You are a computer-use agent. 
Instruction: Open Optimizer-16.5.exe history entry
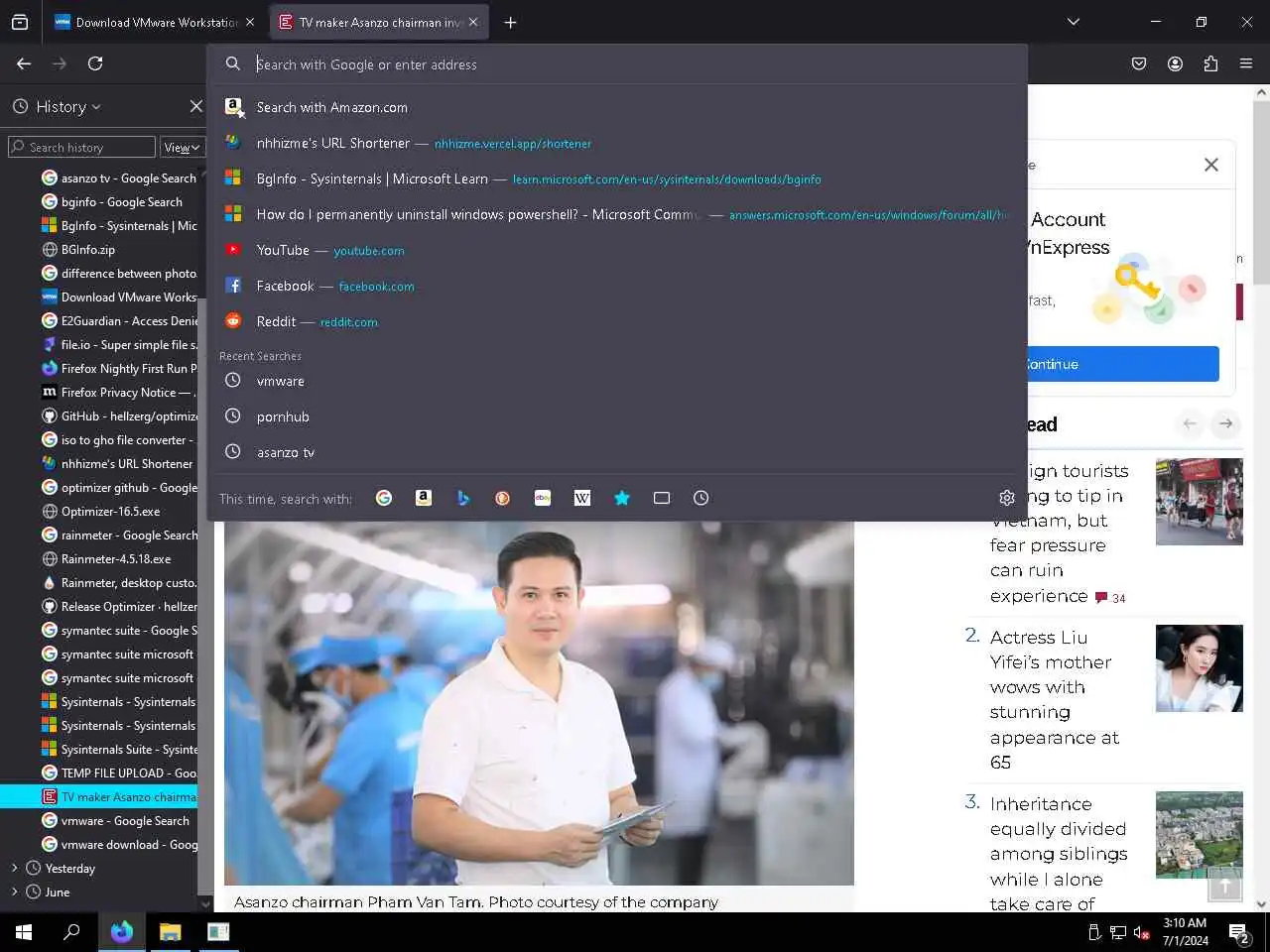[x=119, y=512]
